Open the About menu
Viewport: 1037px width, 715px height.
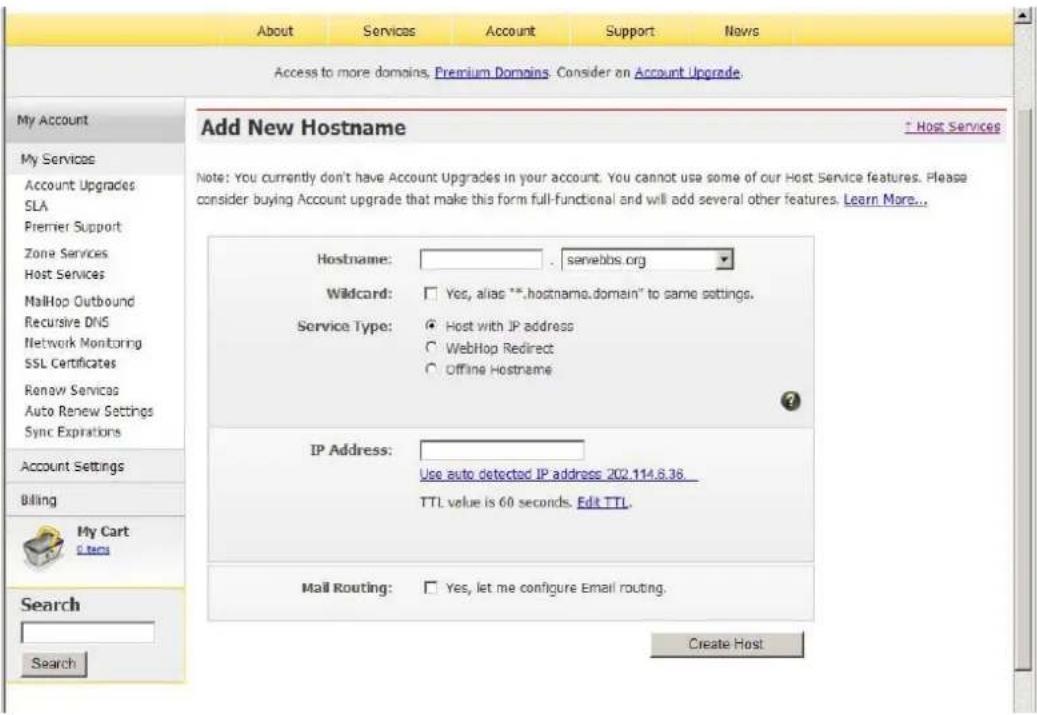pos(275,30)
